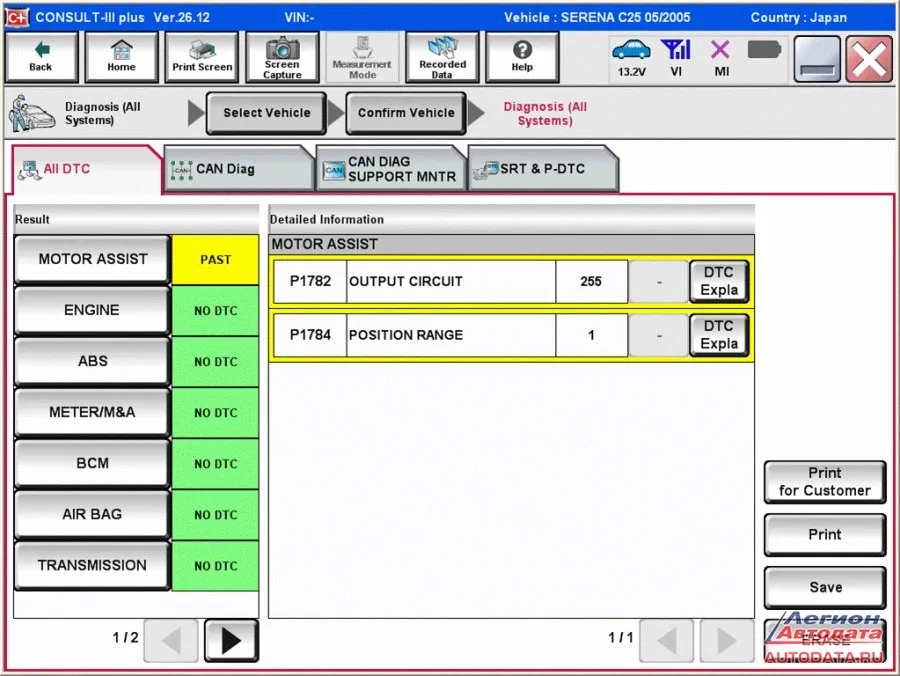The width and height of the screenshot is (900, 676).
Task: Select the TRANSMISSION system
Action: click(x=92, y=565)
